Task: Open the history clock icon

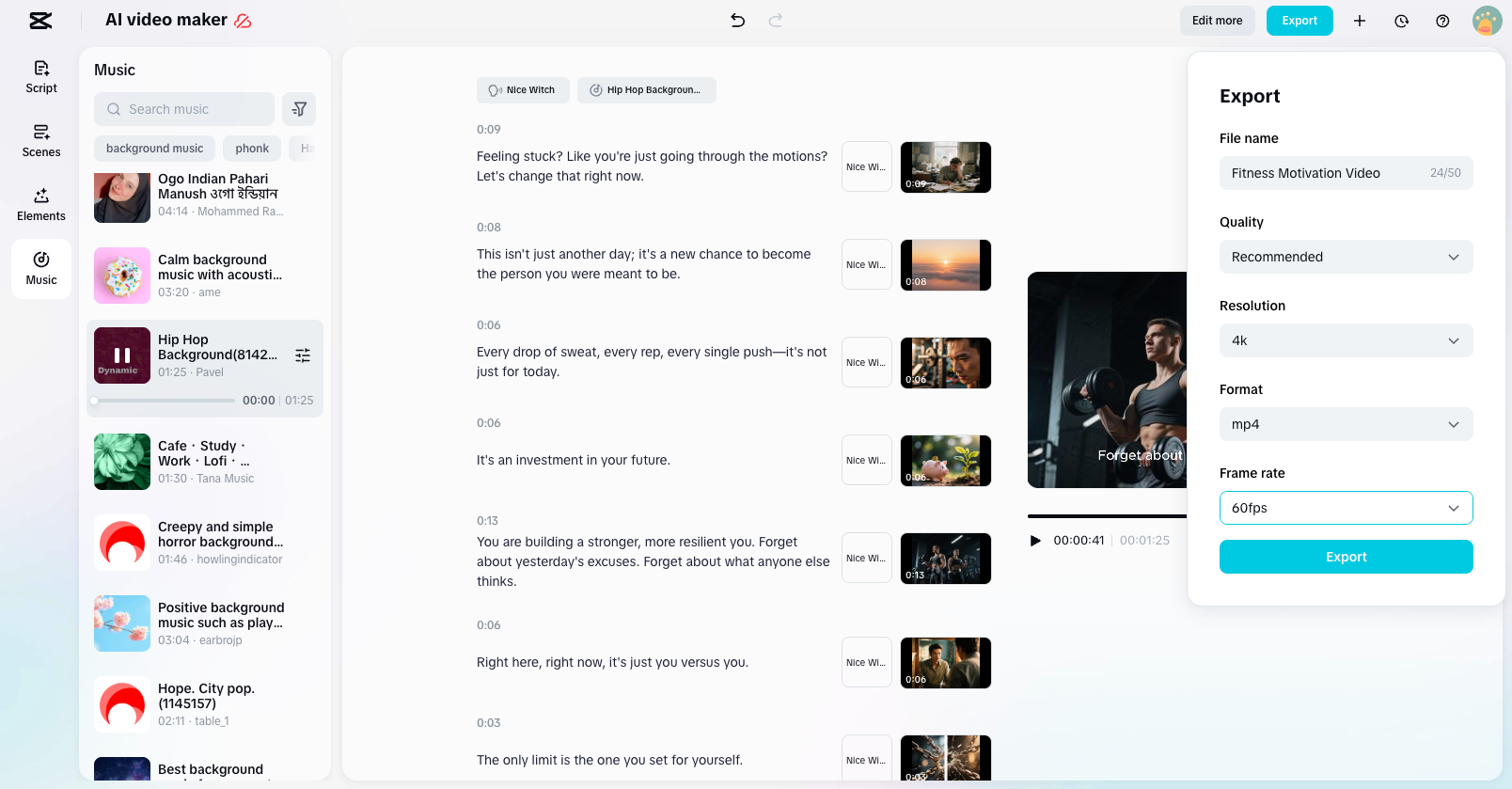Action: click(x=1401, y=21)
